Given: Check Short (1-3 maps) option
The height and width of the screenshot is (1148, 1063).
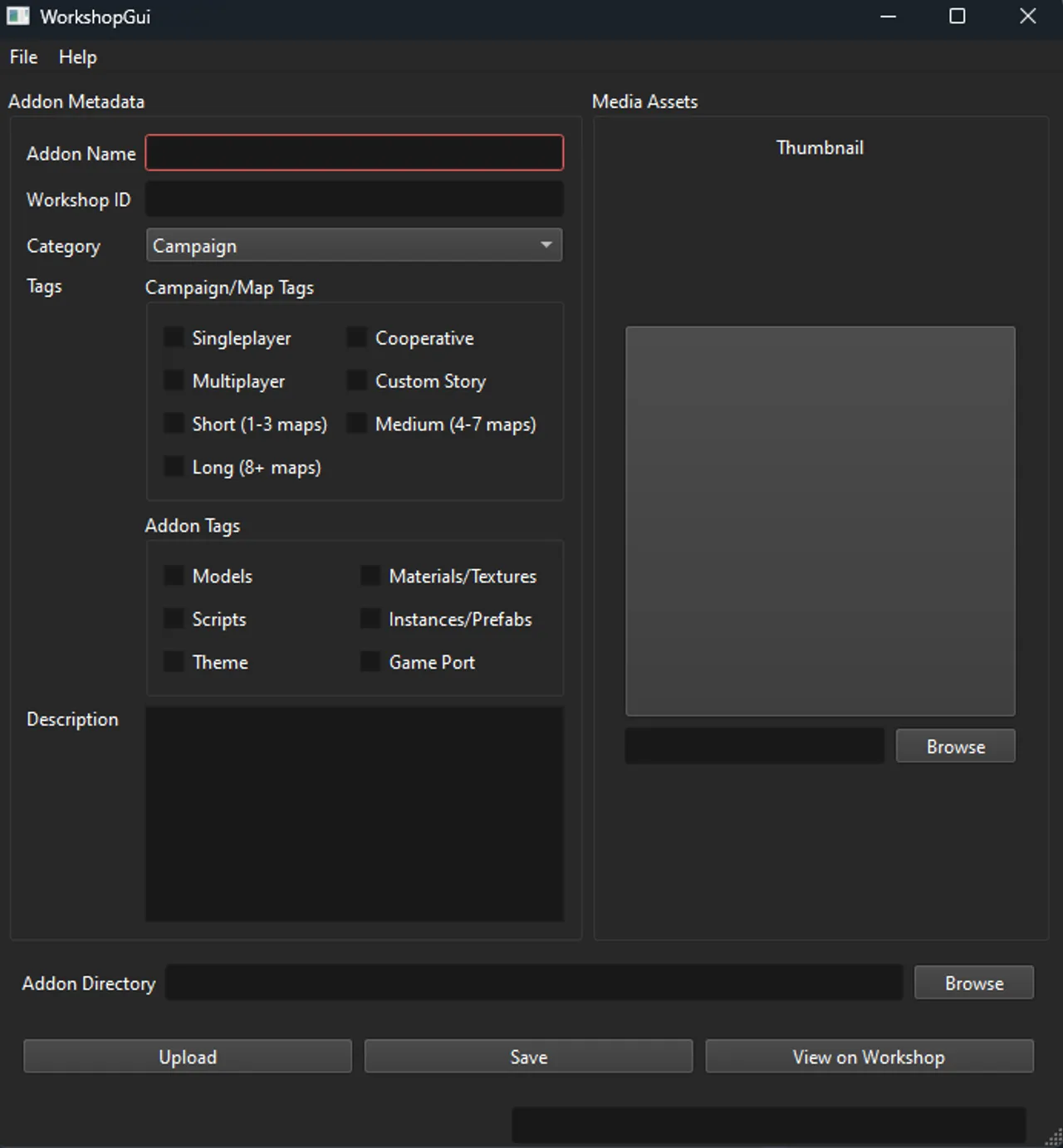Looking at the screenshot, I should (173, 424).
